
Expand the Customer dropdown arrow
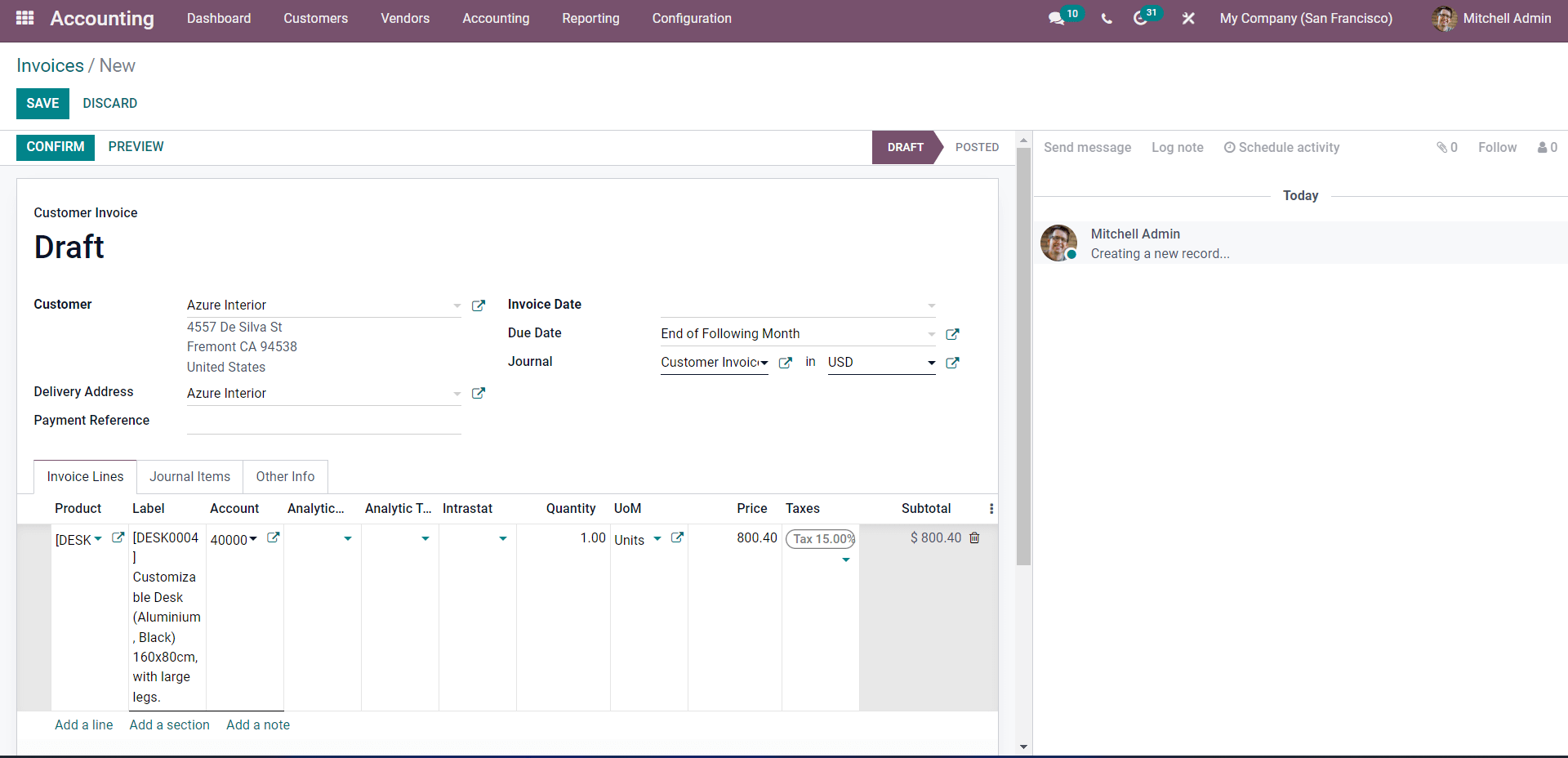(457, 305)
